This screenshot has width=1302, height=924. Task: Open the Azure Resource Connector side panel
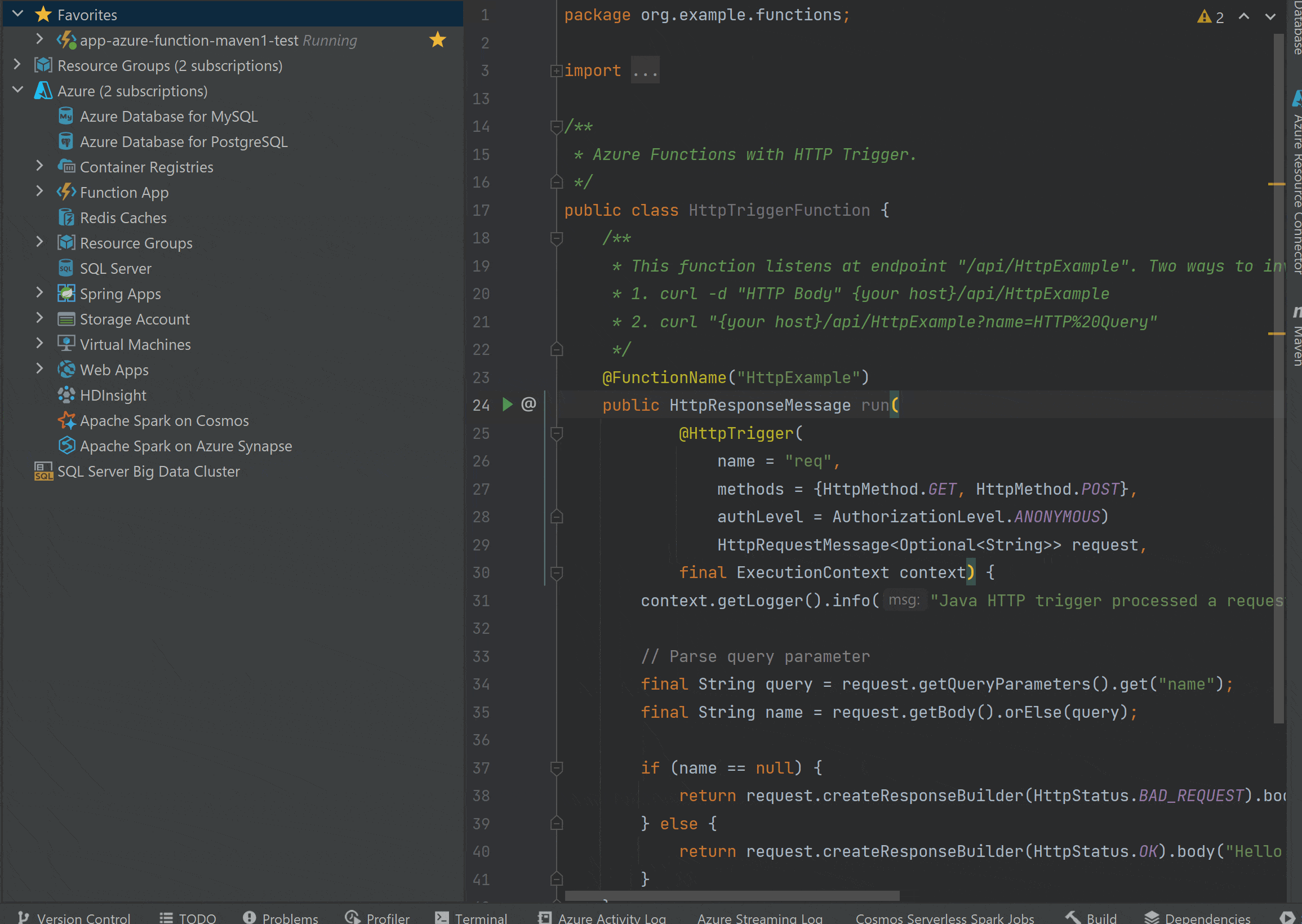(1296, 182)
